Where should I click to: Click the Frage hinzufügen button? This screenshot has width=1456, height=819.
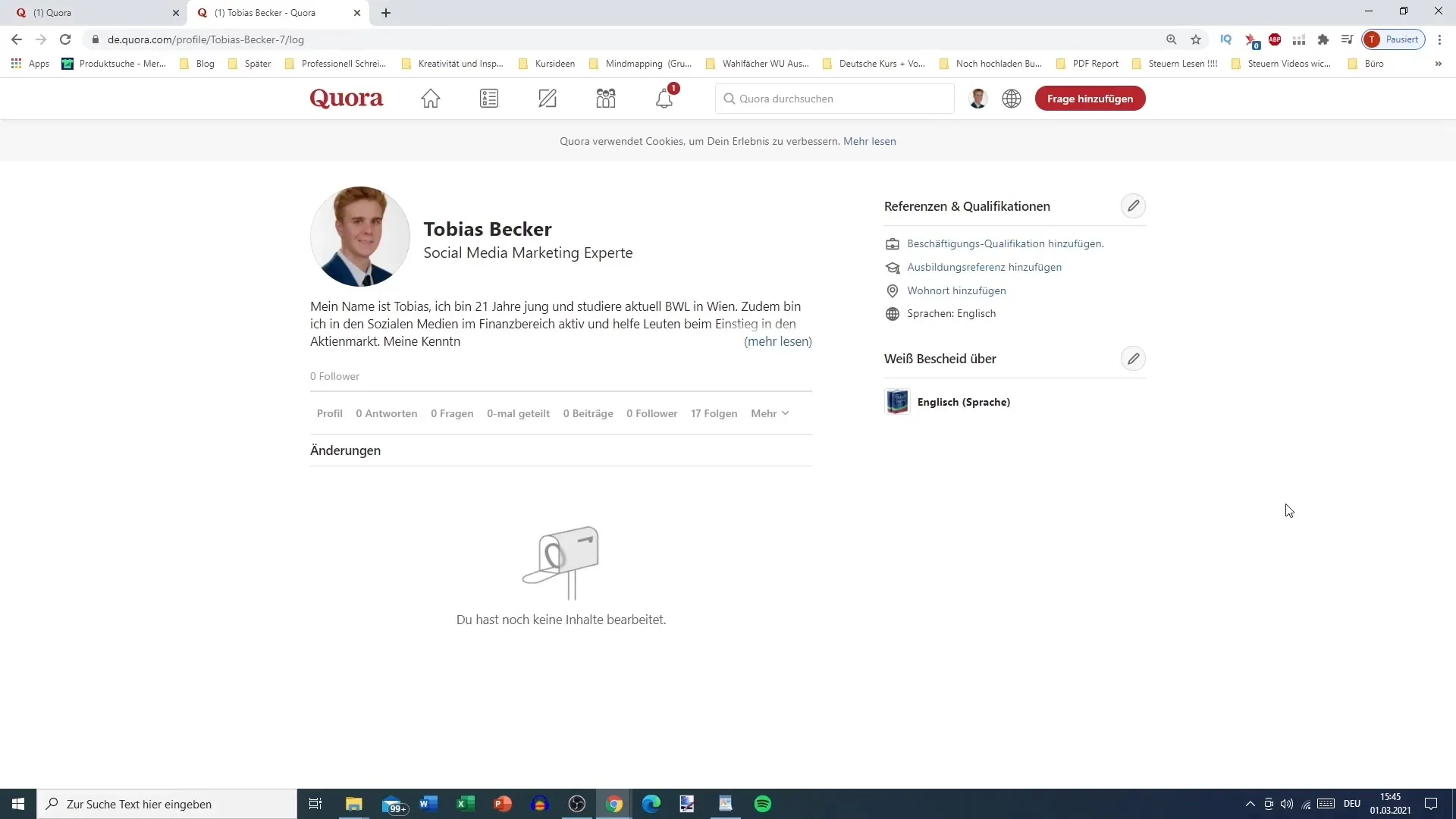1090,99
